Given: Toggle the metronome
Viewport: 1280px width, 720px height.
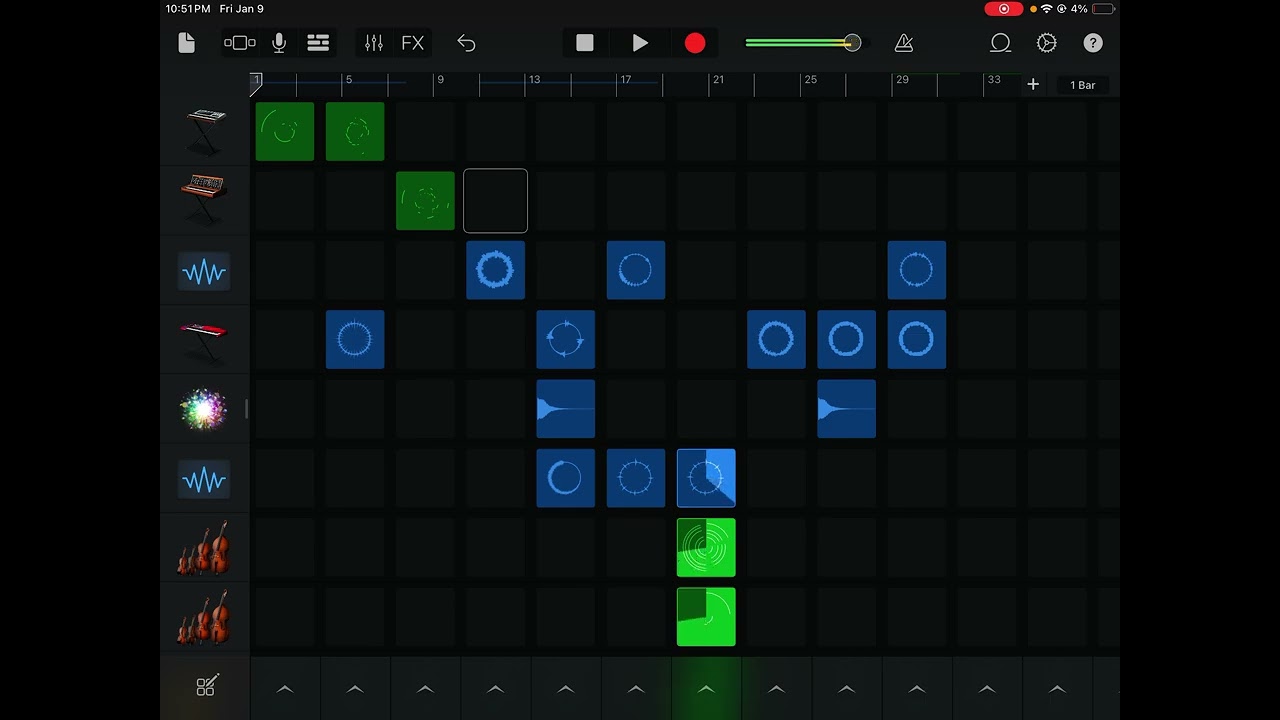Looking at the screenshot, I should [x=903, y=43].
